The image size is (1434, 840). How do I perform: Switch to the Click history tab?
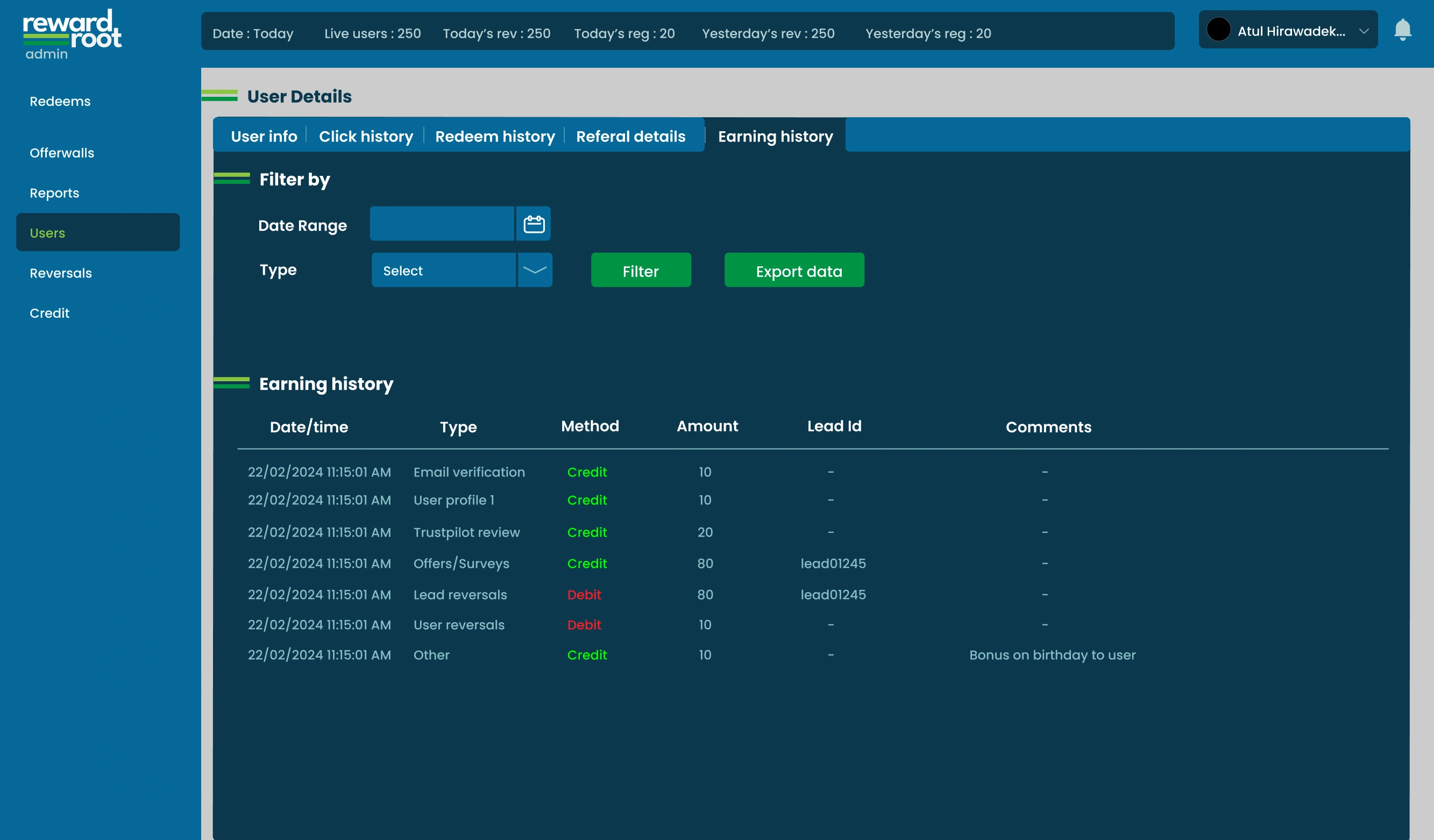click(x=366, y=136)
